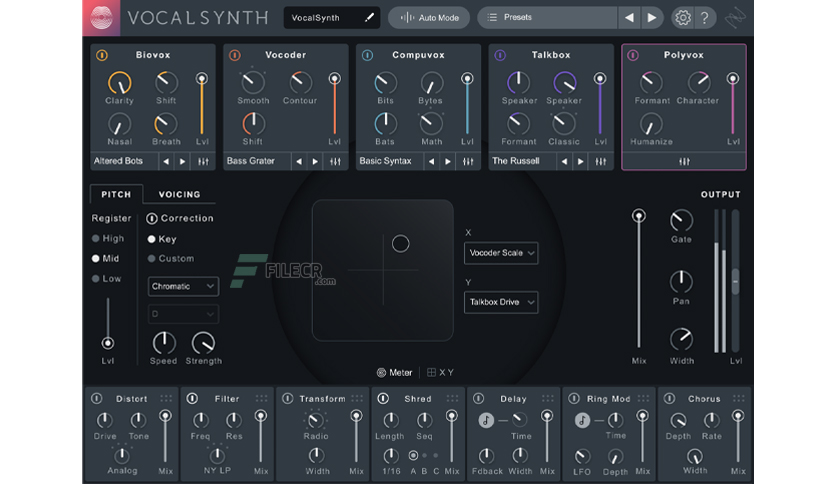Click the Bass Grater preset name
836x484 pixels.
pos(251,161)
